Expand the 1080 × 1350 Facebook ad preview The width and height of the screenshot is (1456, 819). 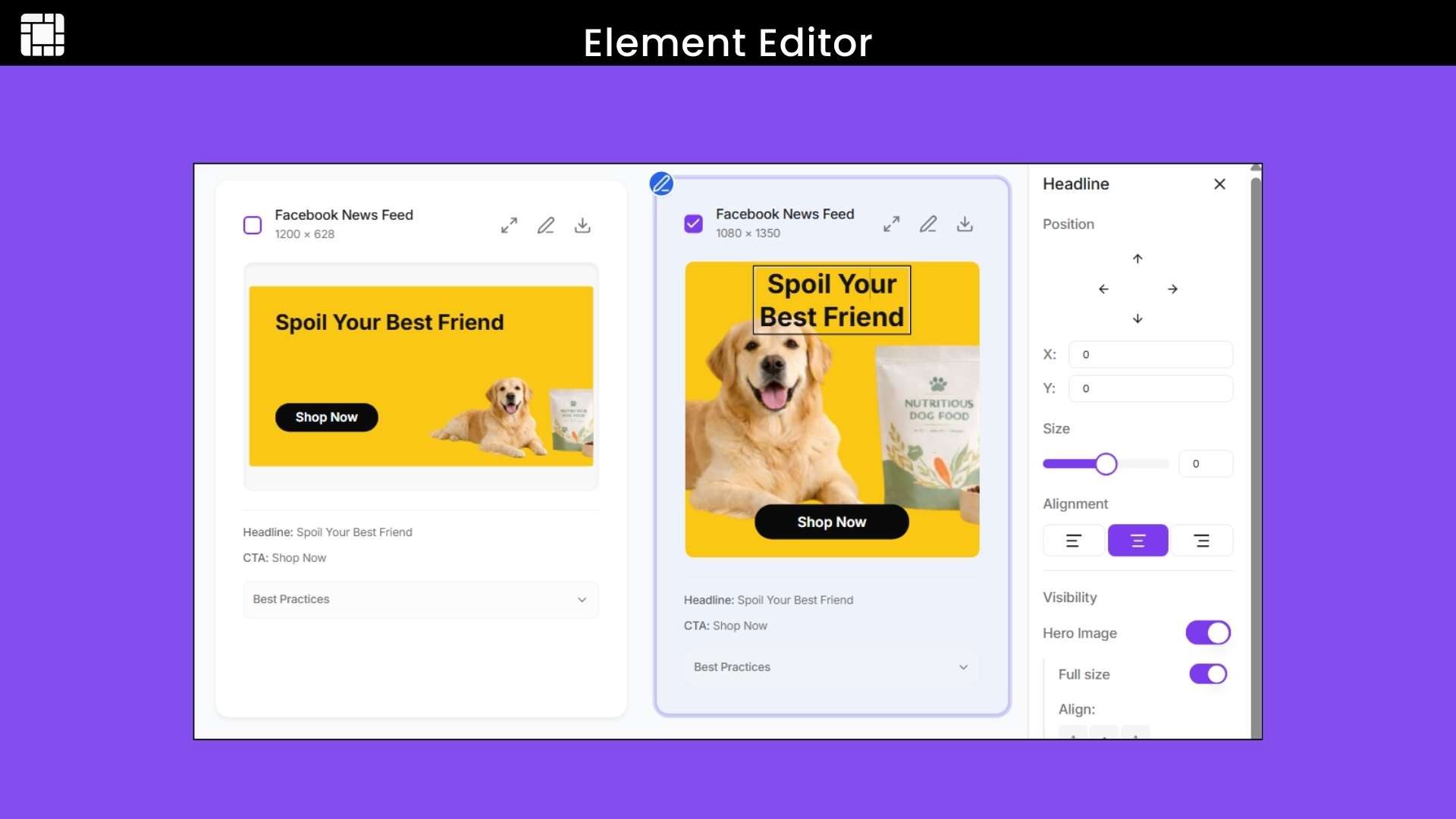pos(891,224)
